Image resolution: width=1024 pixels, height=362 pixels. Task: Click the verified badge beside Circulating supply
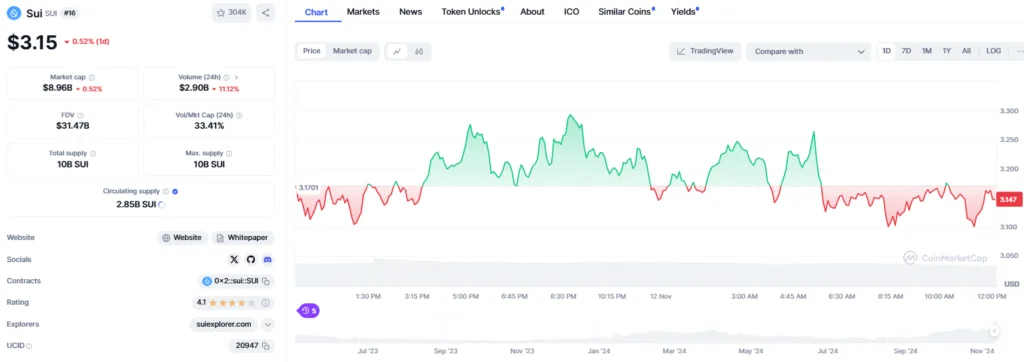[175, 191]
